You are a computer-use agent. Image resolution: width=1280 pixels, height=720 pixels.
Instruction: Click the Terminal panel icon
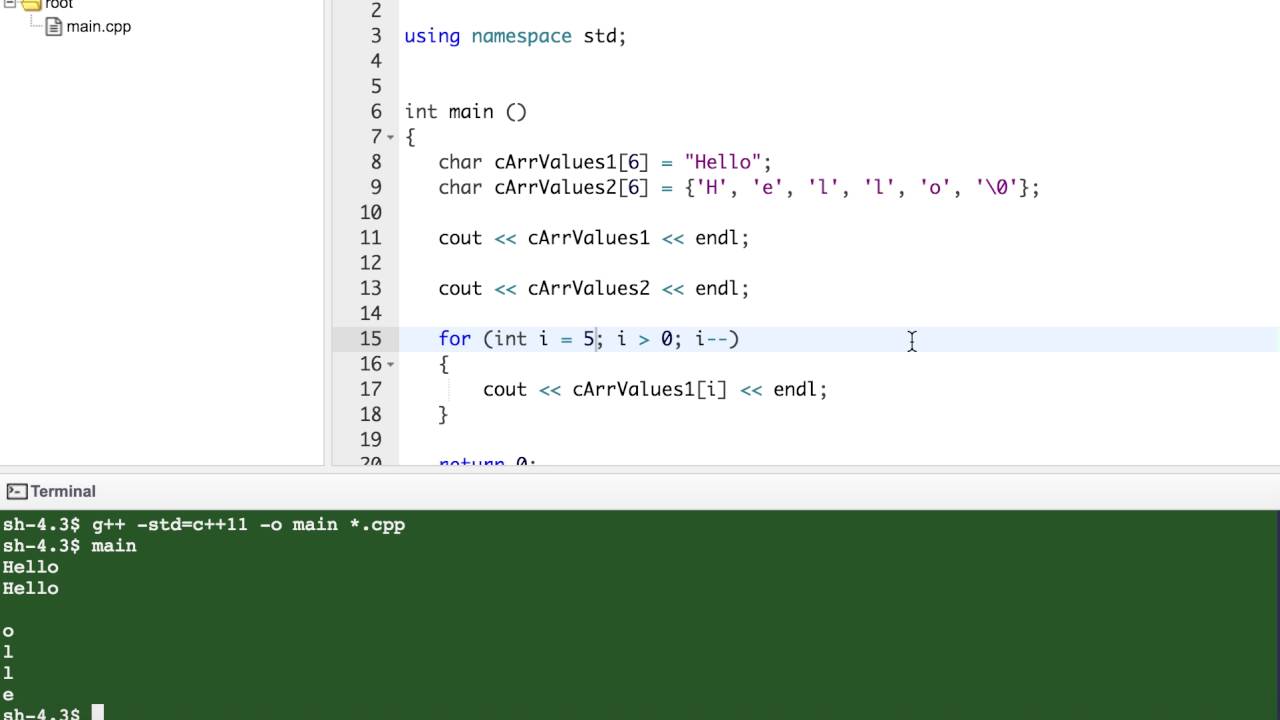click(16, 491)
